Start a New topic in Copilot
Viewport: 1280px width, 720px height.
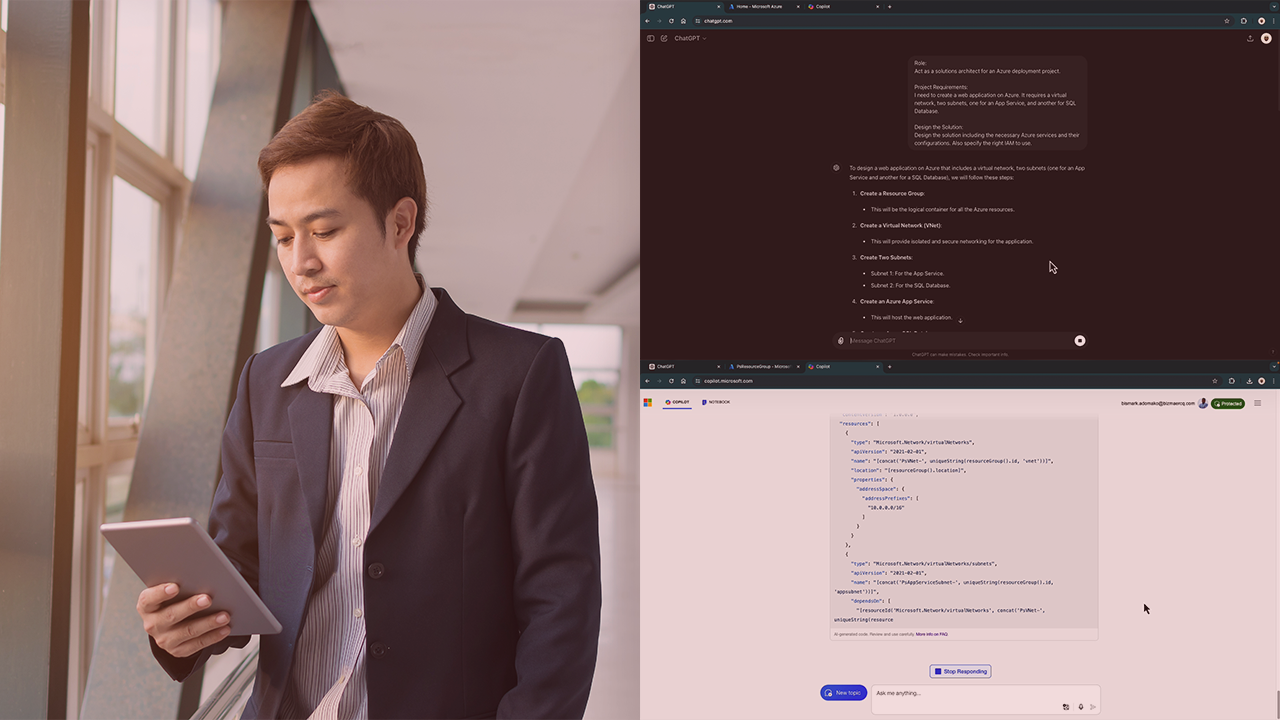843,692
